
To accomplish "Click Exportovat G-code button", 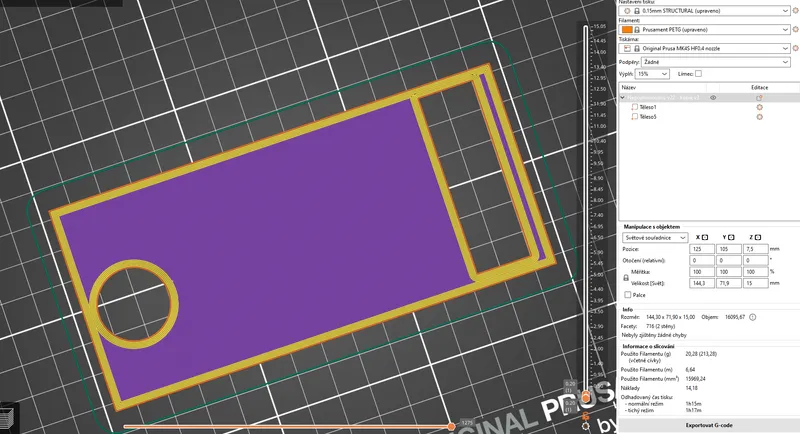I will tap(706, 425).
